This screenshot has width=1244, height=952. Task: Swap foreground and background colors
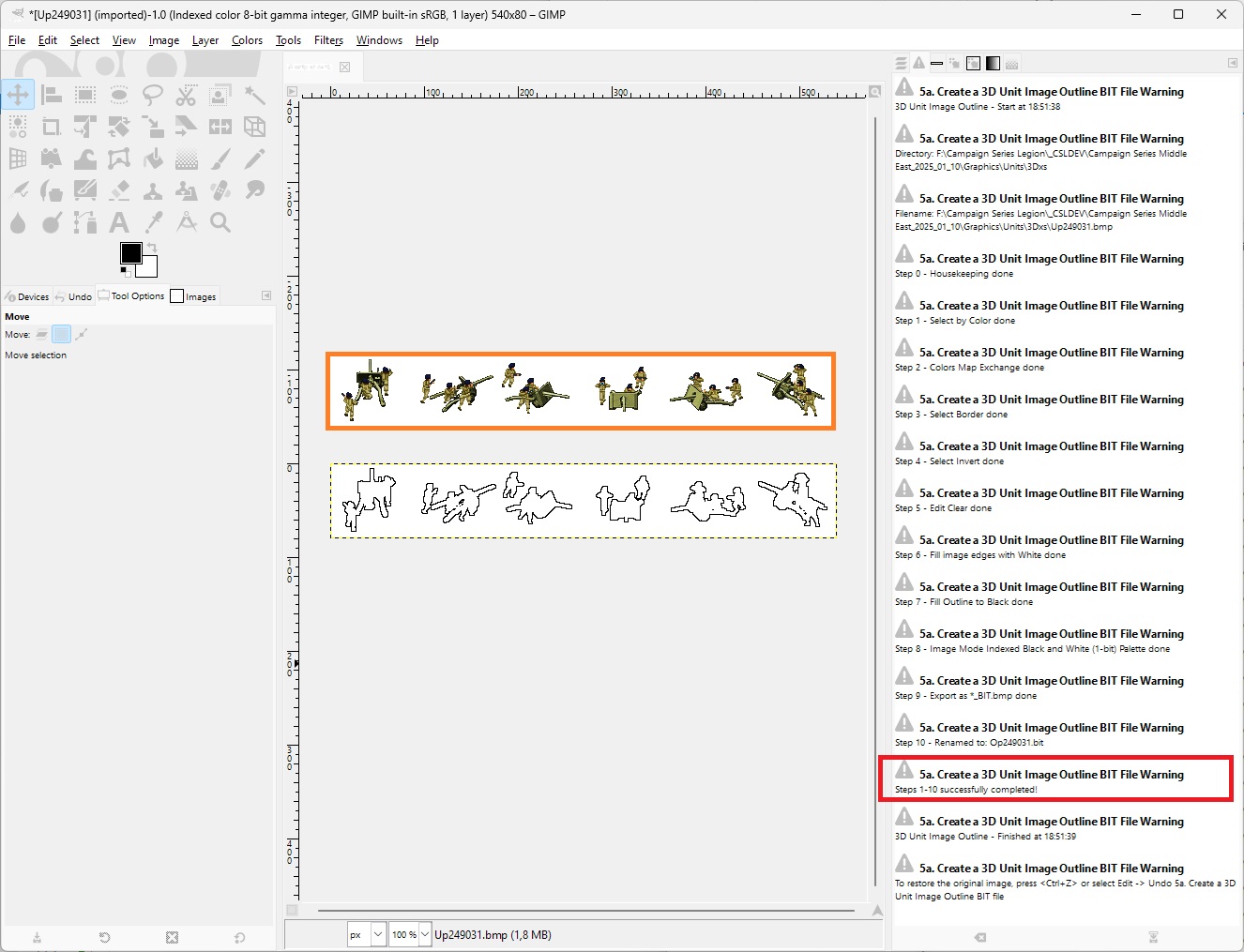[x=152, y=247]
